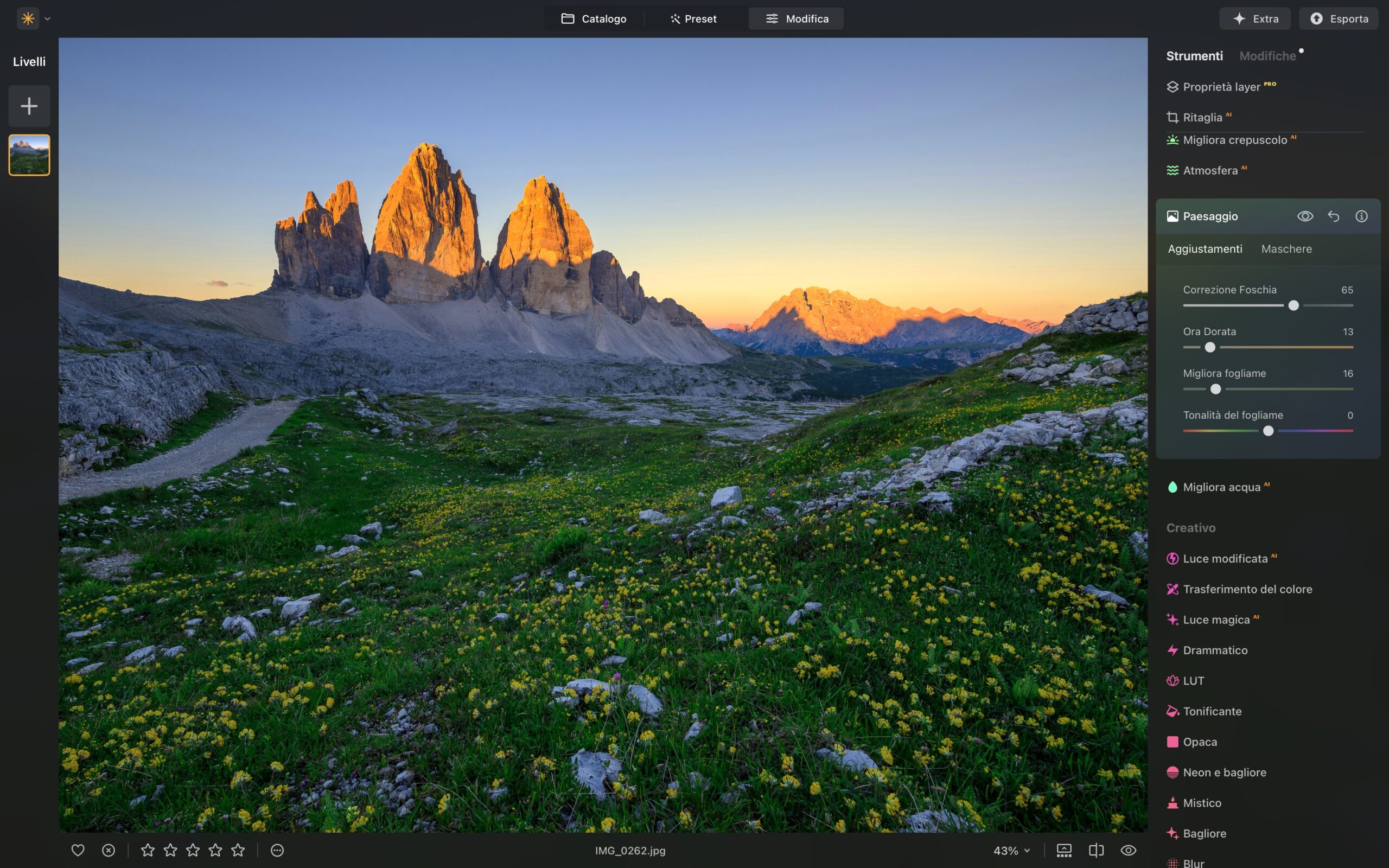Open Paesaggio tool info icon
Viewport: 1389px width, 868px height.
click(x=1361, y=216)
